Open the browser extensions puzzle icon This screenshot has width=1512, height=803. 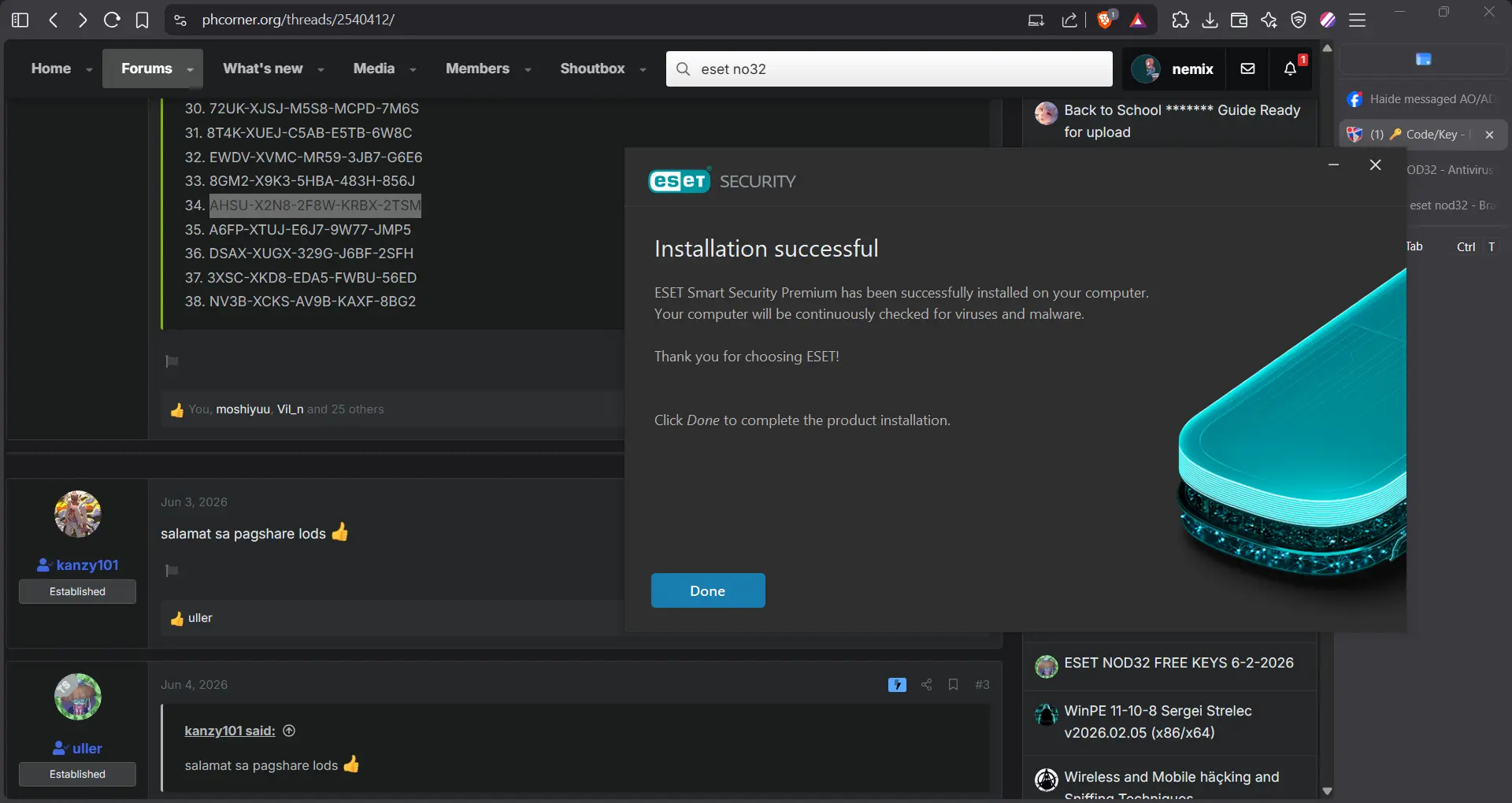(x=1180, y=20)
